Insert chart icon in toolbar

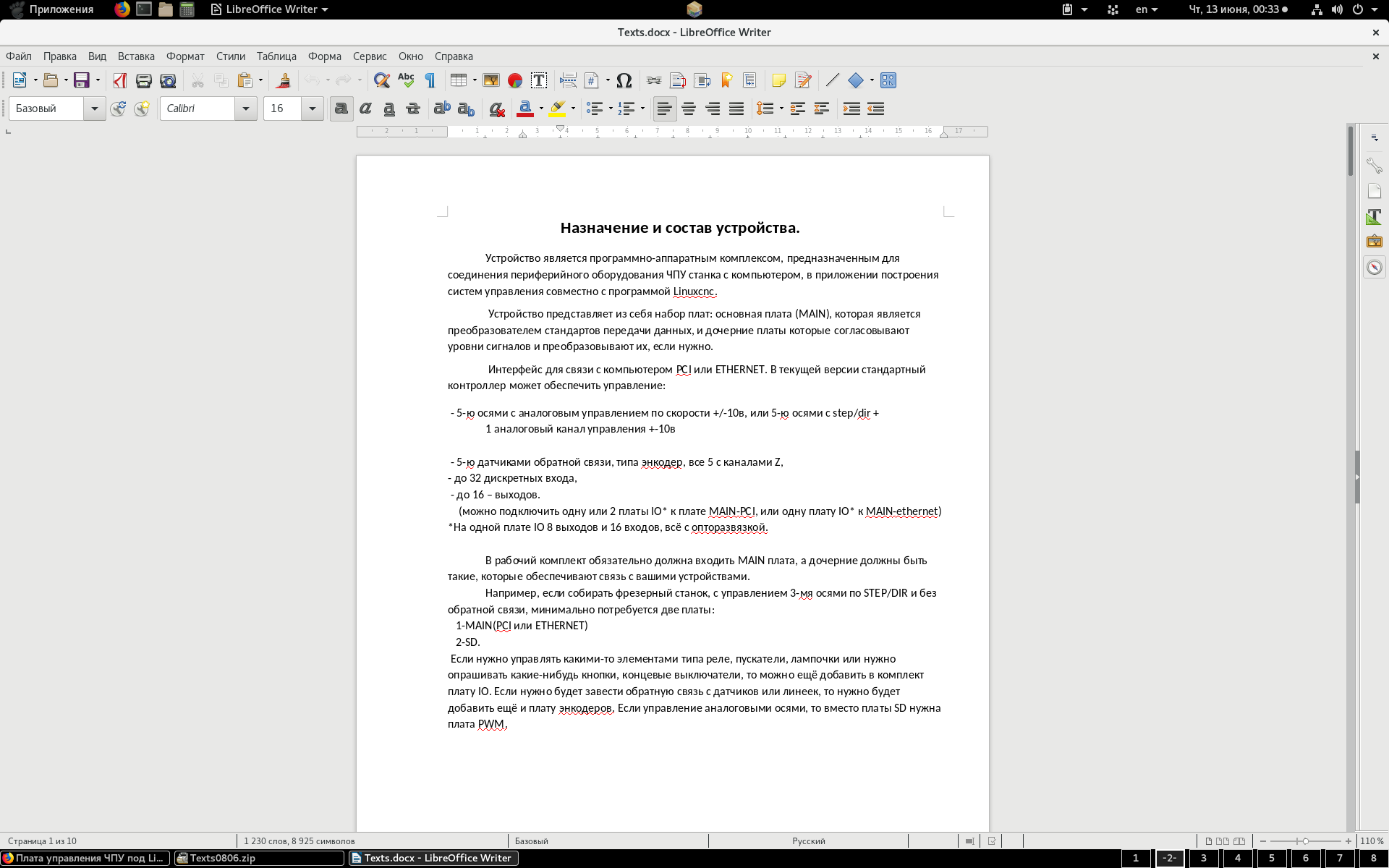[515, 80]
